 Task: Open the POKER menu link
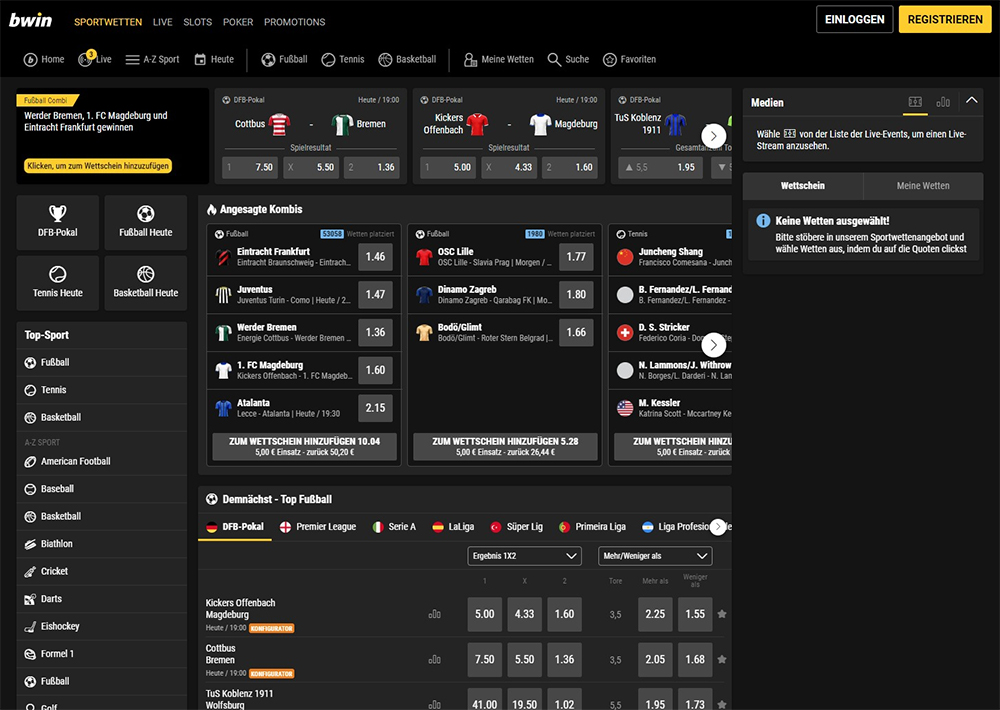(x=238, y=22)
